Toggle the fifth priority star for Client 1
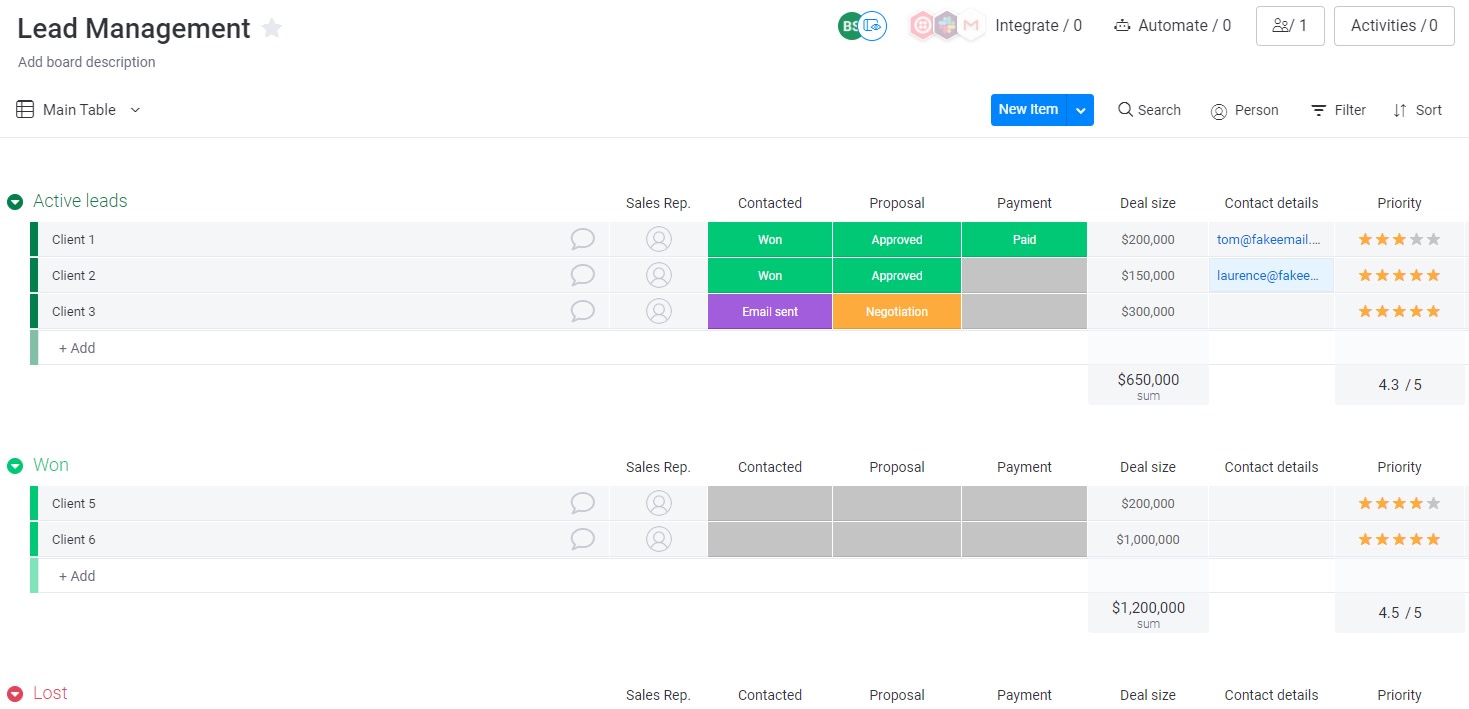The height and width of the screenshot is (709, 1469). [x=1434, y=239]
